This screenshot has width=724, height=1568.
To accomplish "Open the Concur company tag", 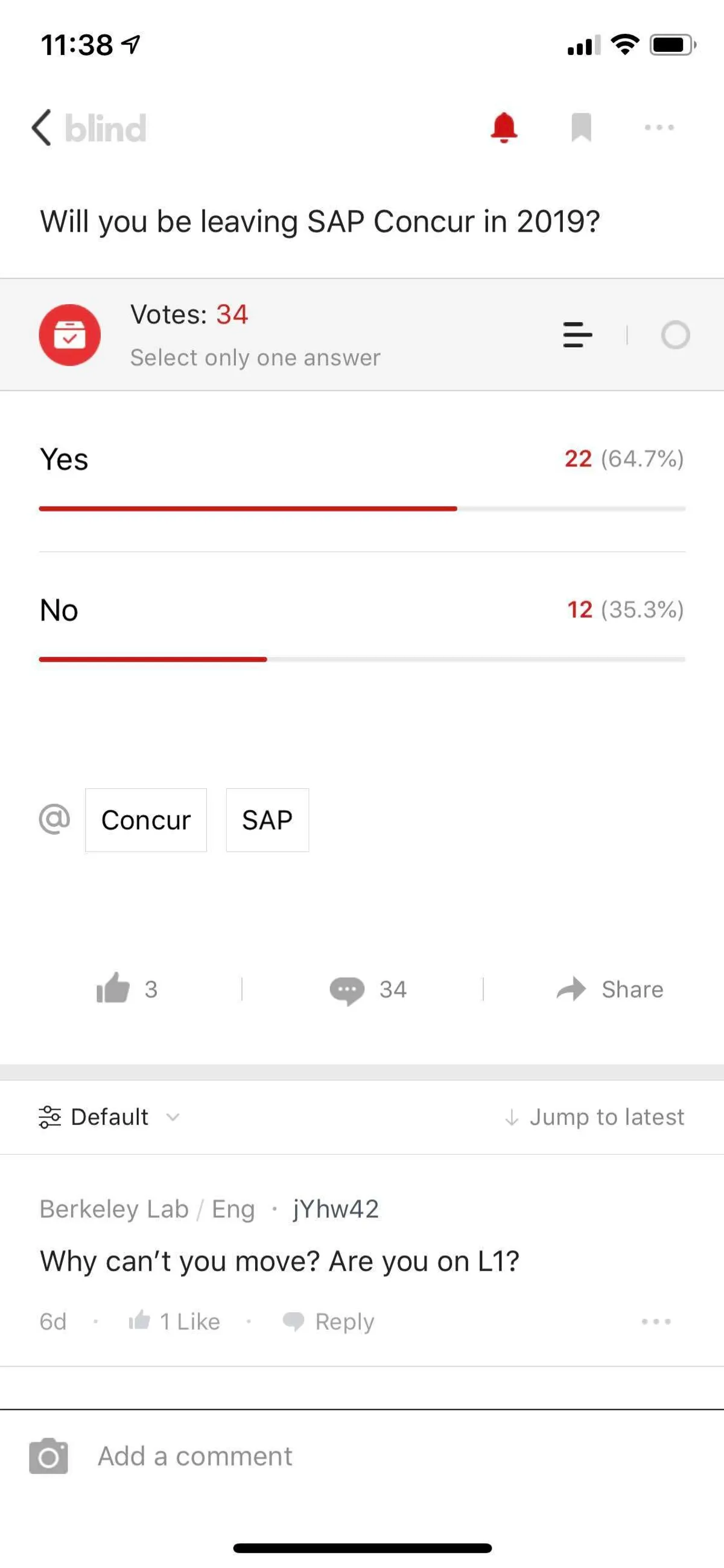I will click(146, 820).
